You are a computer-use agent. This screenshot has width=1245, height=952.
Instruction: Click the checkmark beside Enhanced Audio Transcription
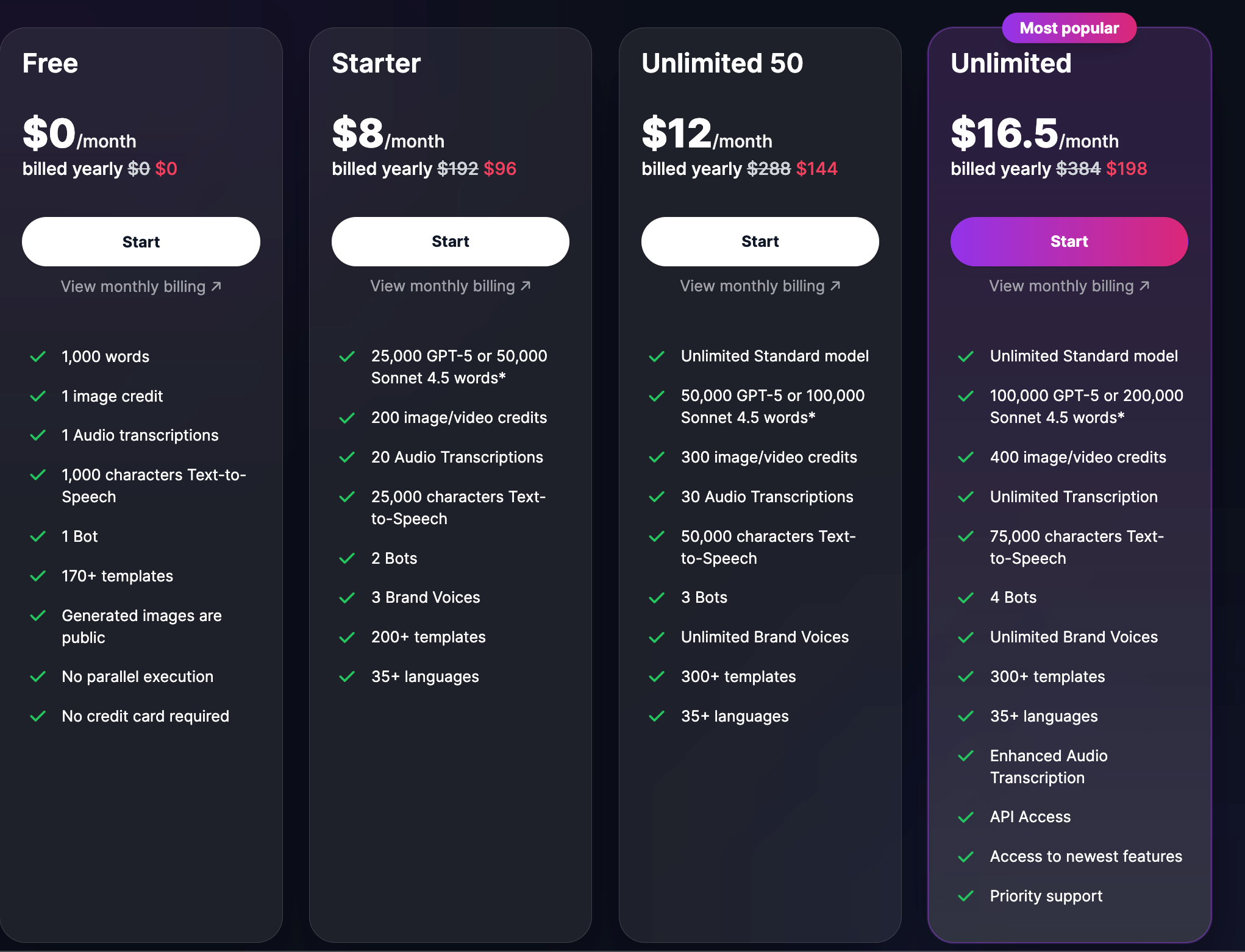pyautogui.click(x=966, y=756)
